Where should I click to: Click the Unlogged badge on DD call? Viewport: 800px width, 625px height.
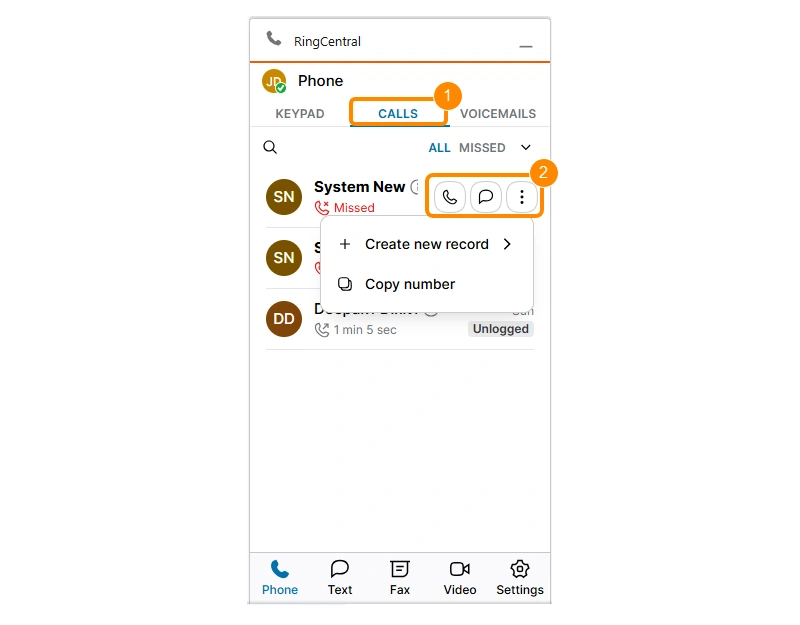(x=501, y=329)
